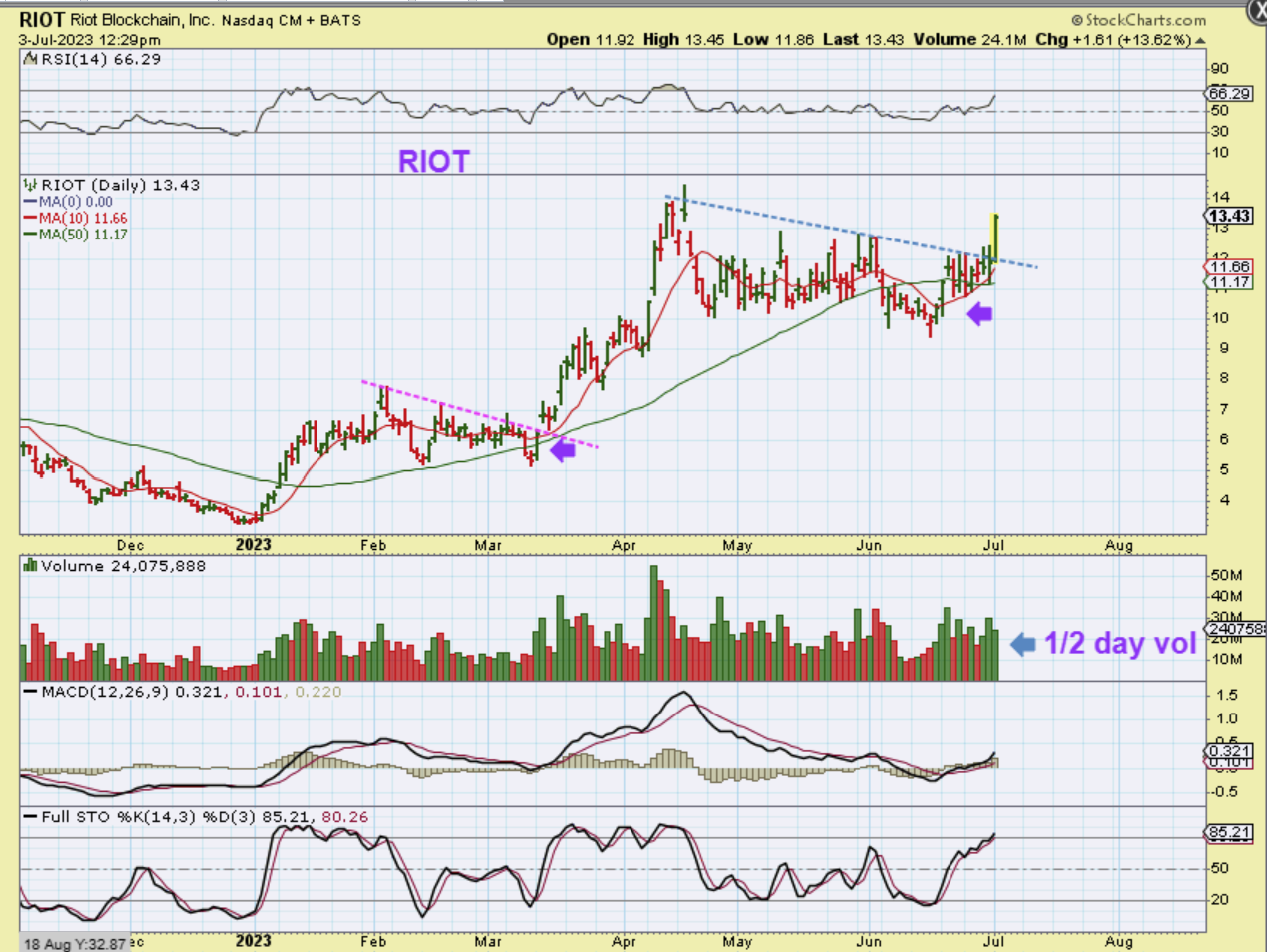Screen dimensions: 1267x952
Task: Click the Jul label on the price panel date axis
Action: (x=994, y=545)
